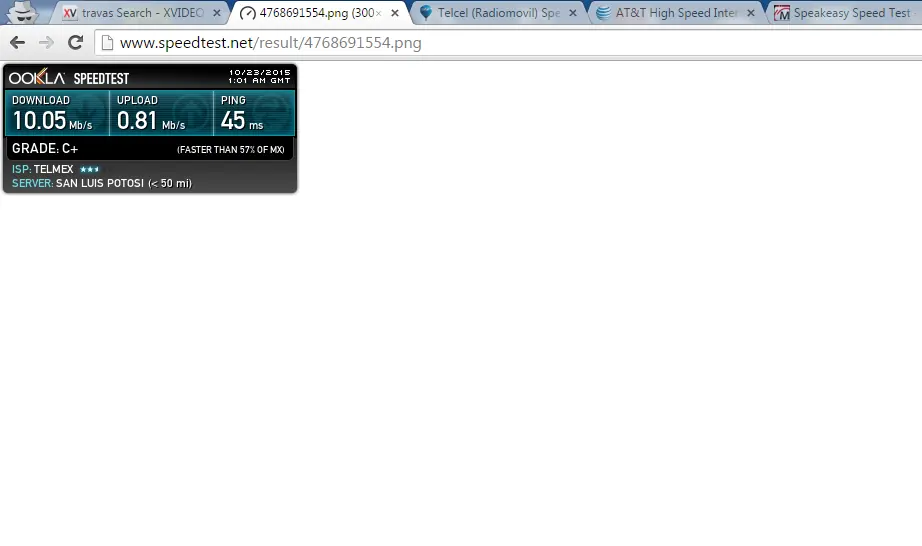Screen dimensions: 922x546
Task: Switch to travas Search tab
Action: (x=139, y=13)
